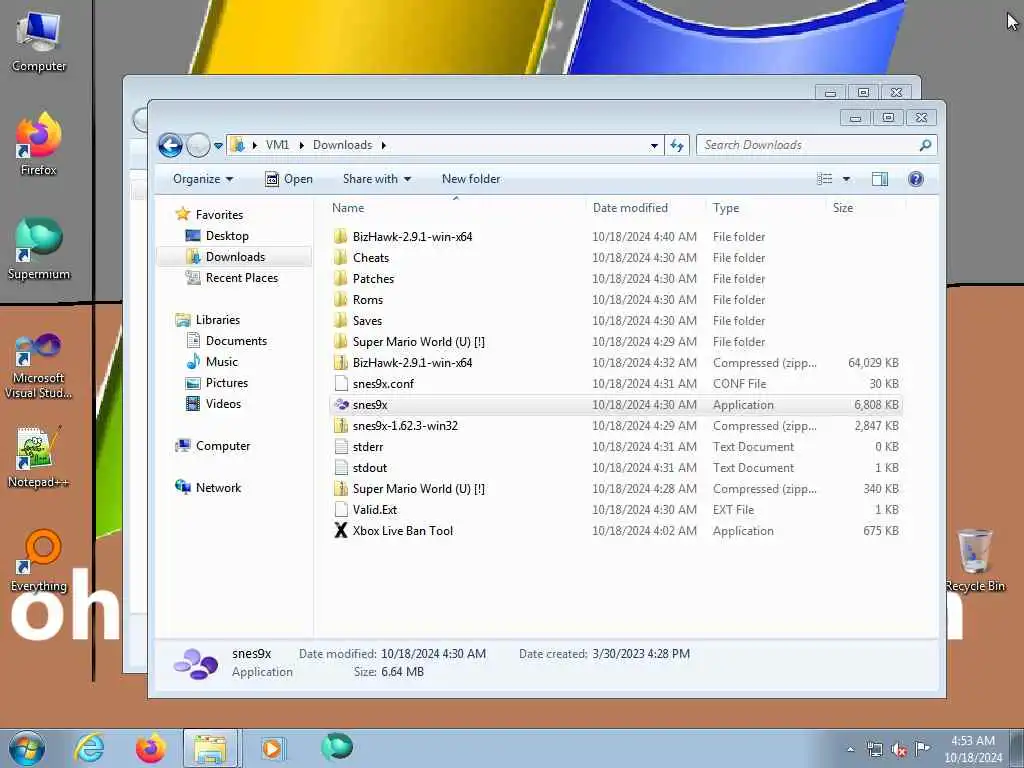Image resolution: width=1024 pixels, height=768 pixels.
Task: Launch Internet Explorer from taskbar
Action: pyautogui.click(x=89, y=748)
